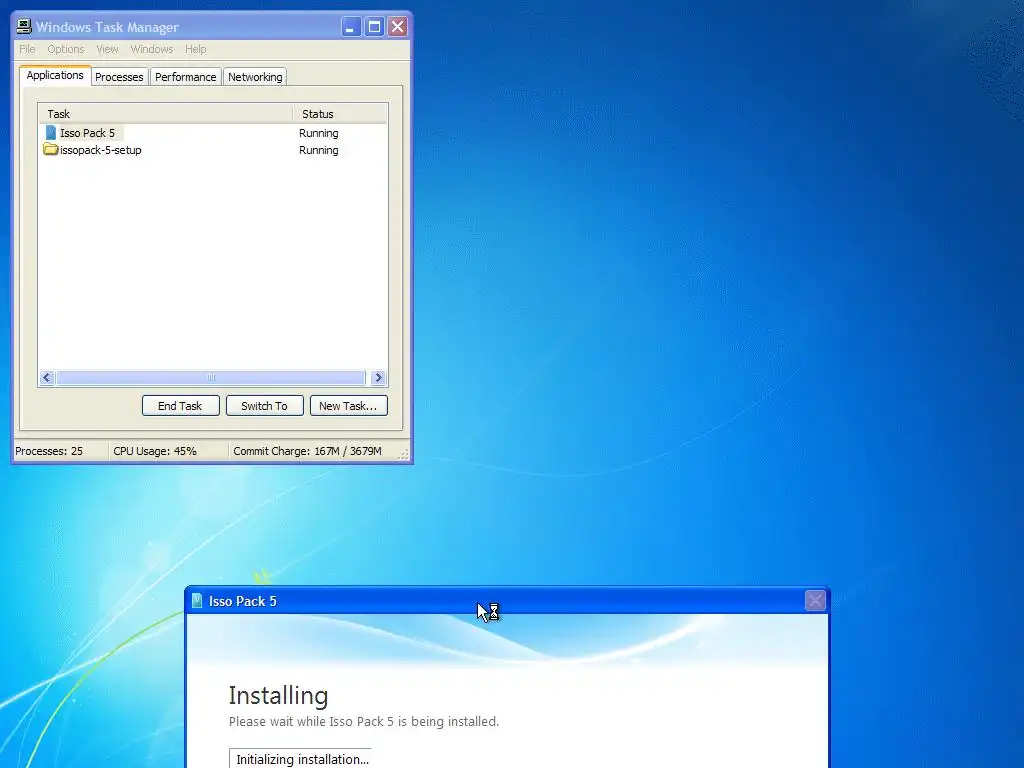Click the Switch To button

point(264,406)
